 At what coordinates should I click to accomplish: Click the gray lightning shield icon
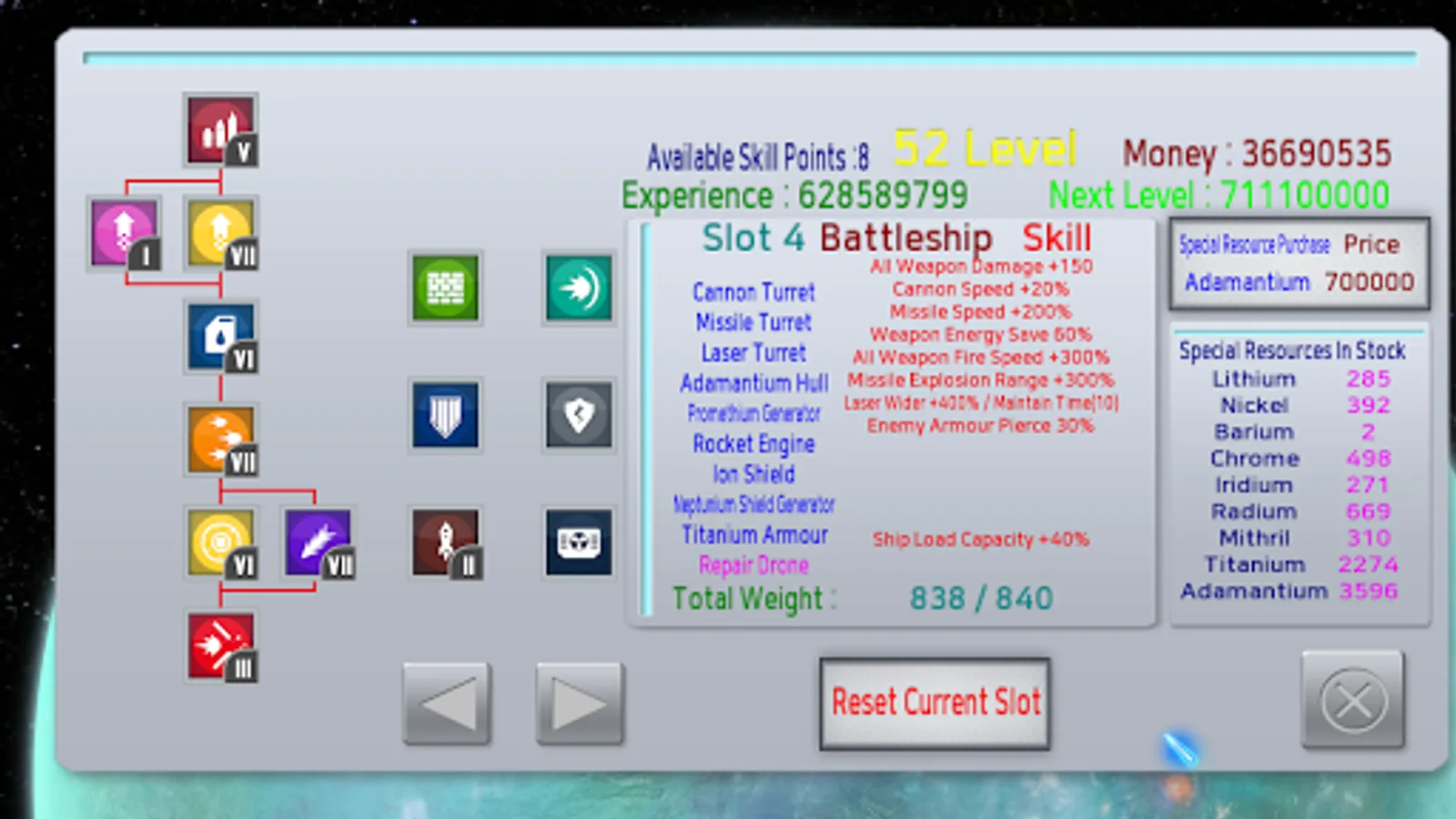[578, 416]
